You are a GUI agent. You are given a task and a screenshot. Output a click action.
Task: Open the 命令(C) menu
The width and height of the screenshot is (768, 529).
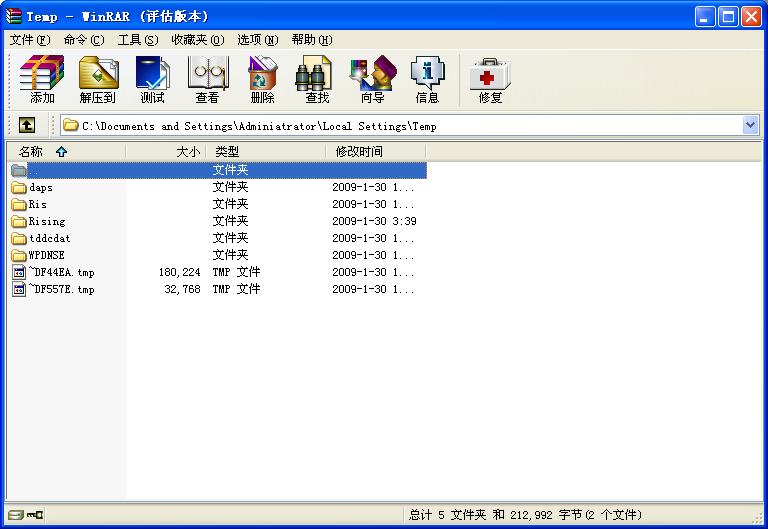pyautogui.click(x=84, y=40)
